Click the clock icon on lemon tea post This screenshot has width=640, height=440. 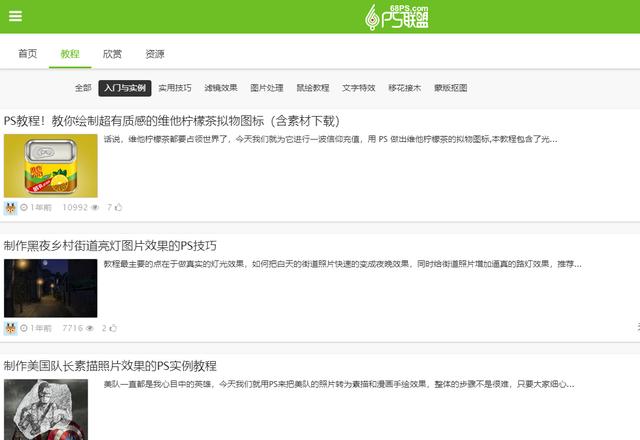click(24, 207)
